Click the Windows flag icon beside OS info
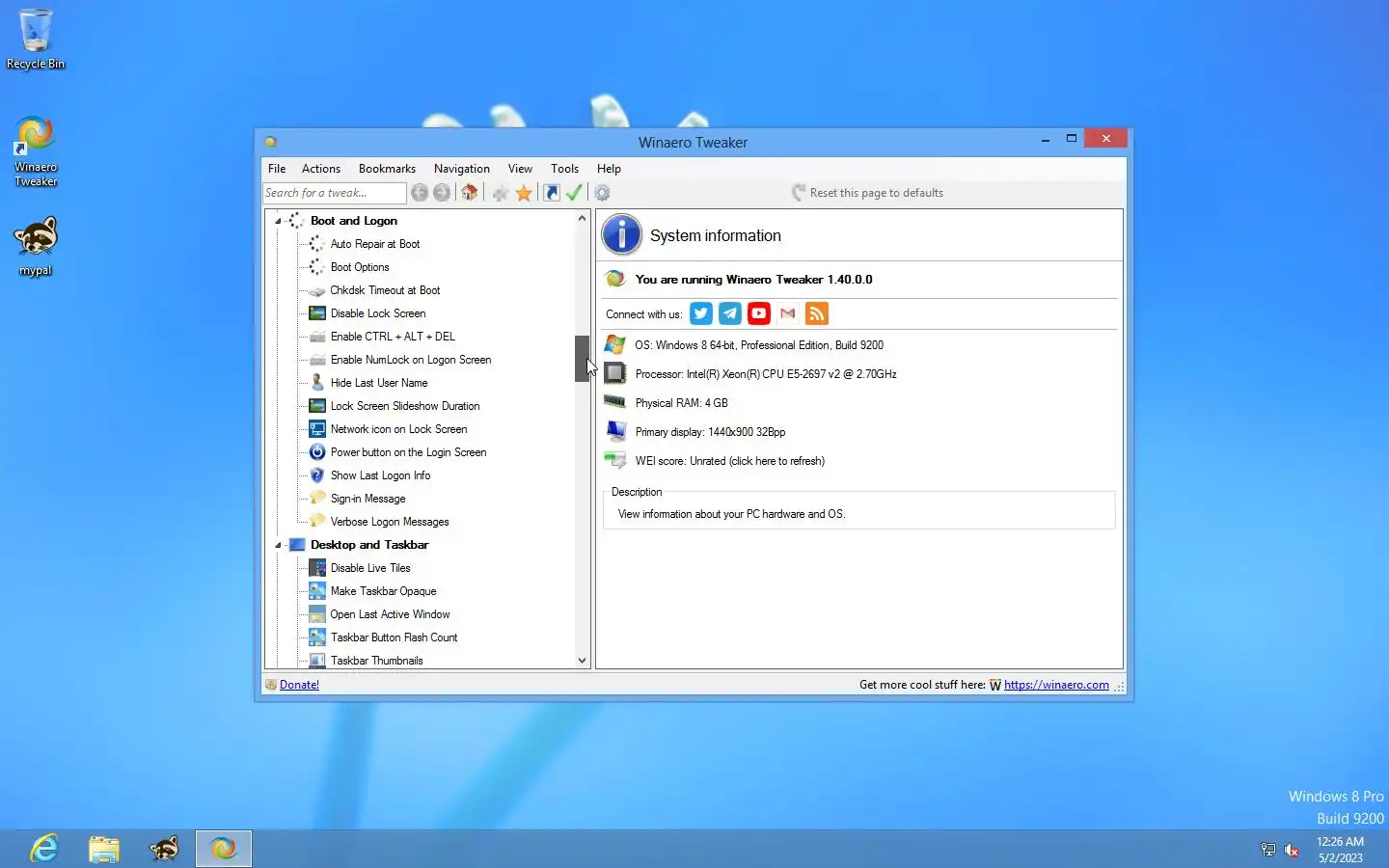Image resolution: width=1389 pixels, height=868 pixels. coord(615,344)
